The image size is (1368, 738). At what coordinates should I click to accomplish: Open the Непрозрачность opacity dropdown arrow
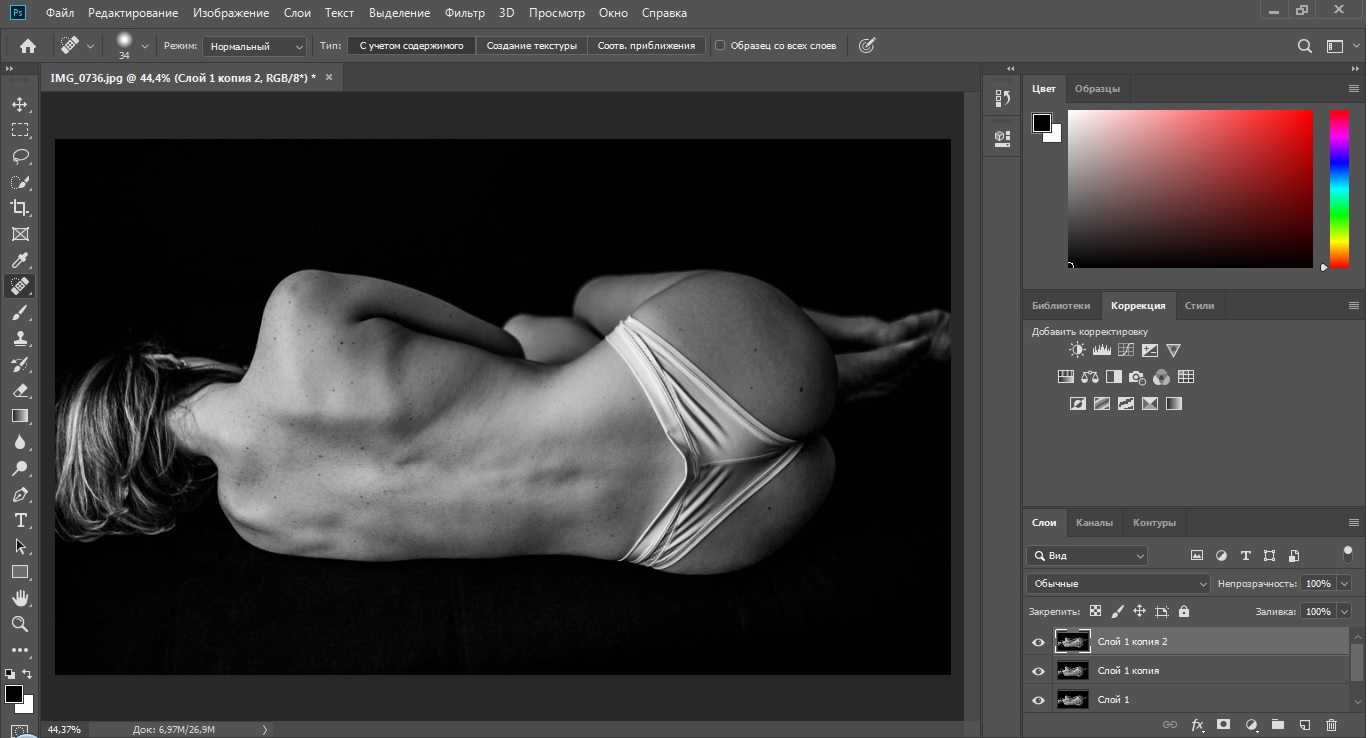point(1344,583)
